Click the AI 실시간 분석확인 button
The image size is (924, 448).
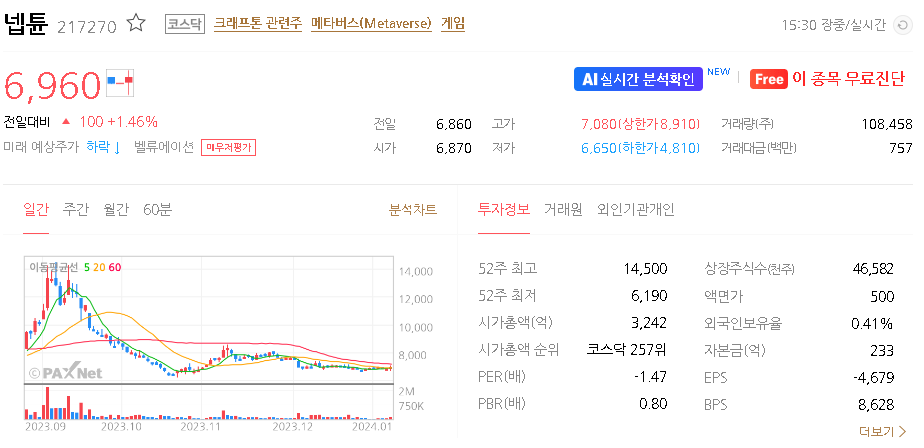pyautogui.click(x=638, y=79)
